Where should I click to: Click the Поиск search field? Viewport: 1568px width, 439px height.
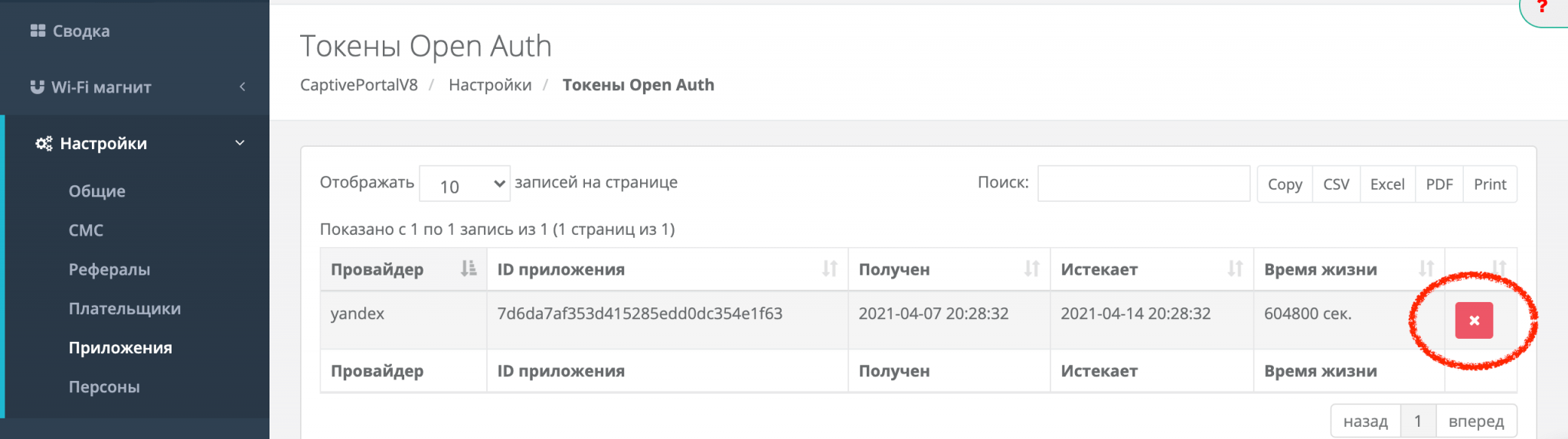coord(1144,184)
